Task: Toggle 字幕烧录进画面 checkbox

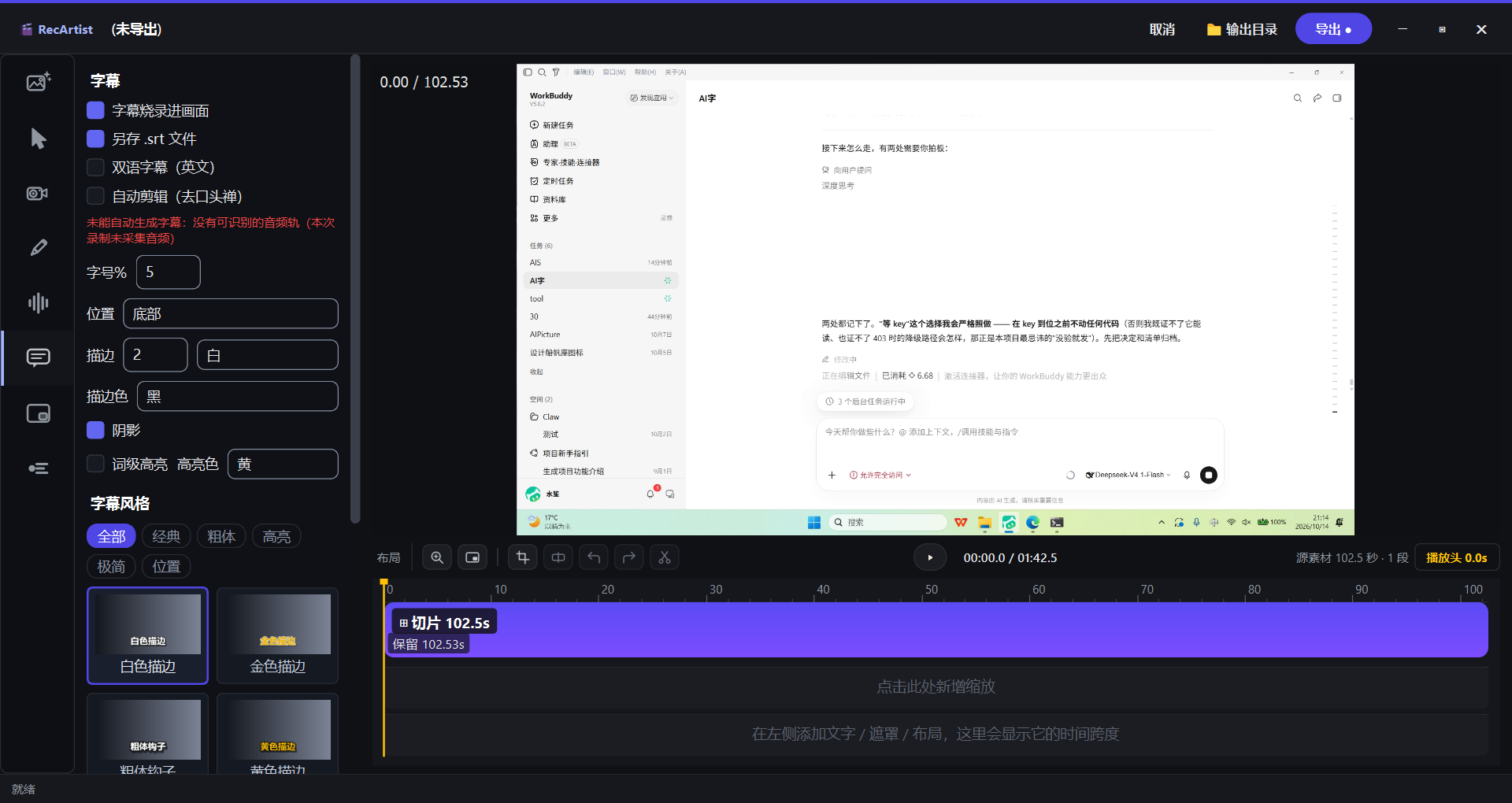Action: [x=95, y=110]
